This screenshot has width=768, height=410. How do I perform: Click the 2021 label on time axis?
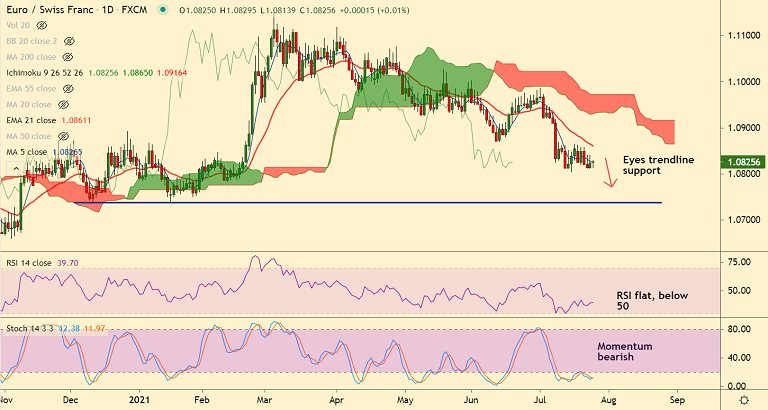tap(139, 400)
